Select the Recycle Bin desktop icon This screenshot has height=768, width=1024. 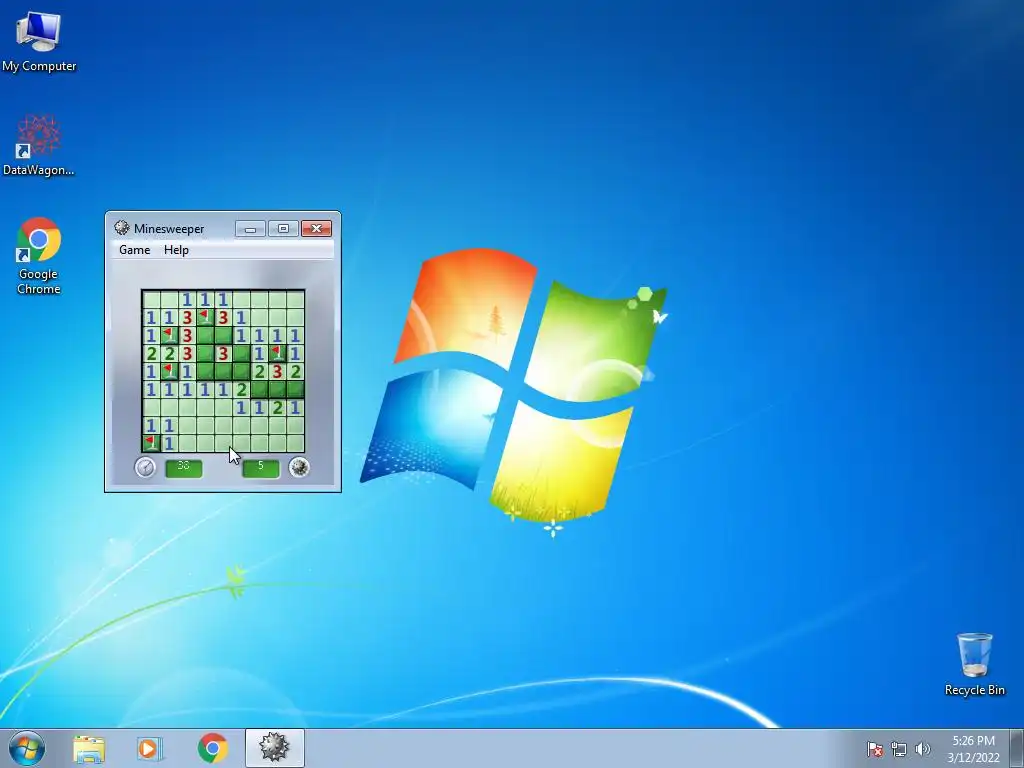pyautogui.click(x=974, y=664)
